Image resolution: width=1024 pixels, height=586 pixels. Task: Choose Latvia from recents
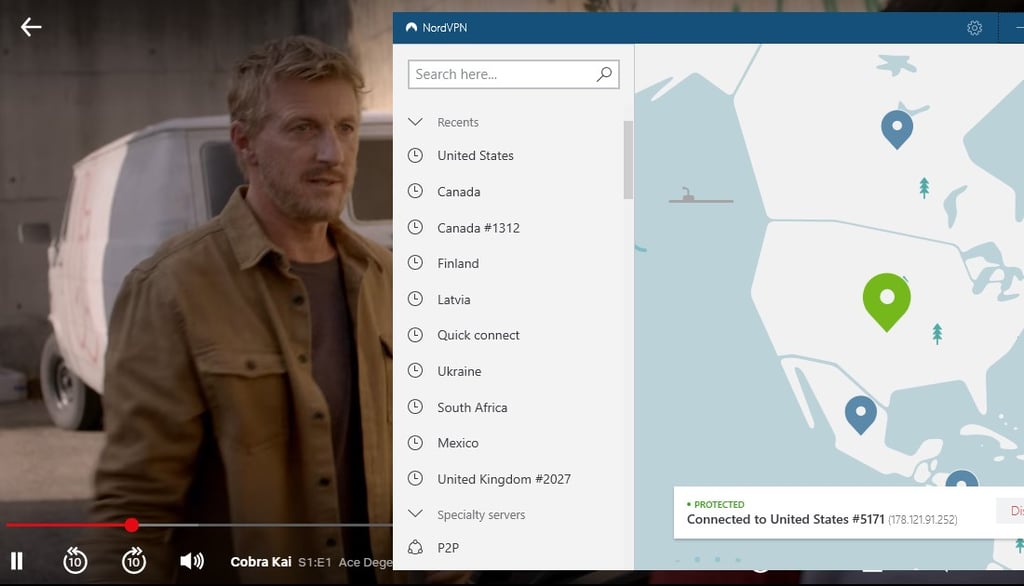453,299
